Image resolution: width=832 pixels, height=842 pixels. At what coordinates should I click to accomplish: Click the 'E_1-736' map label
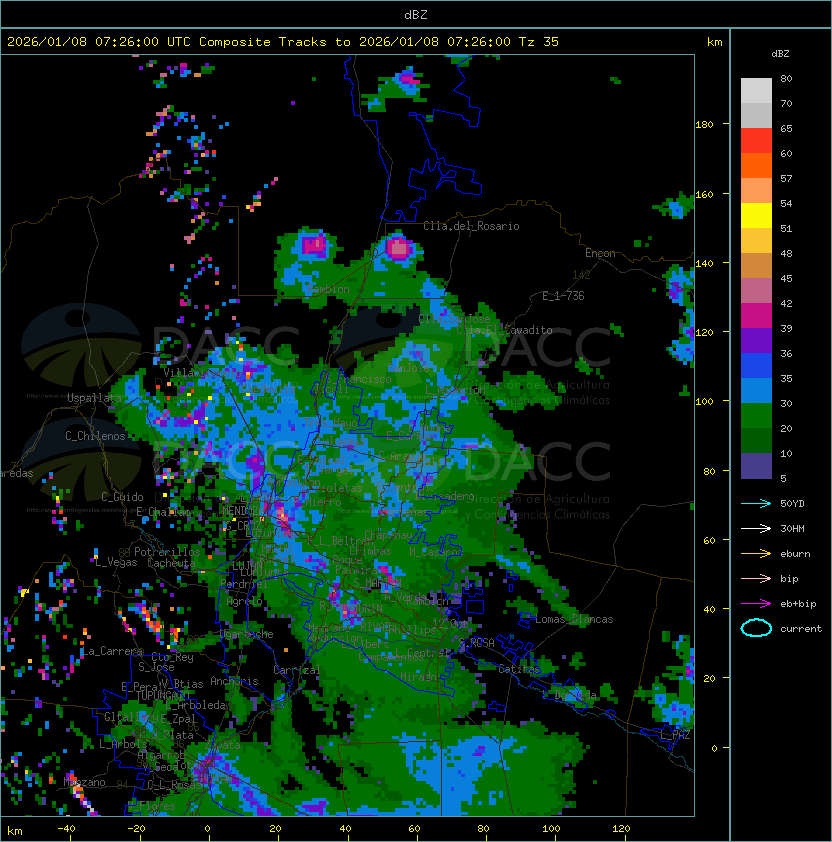[563, 296]
